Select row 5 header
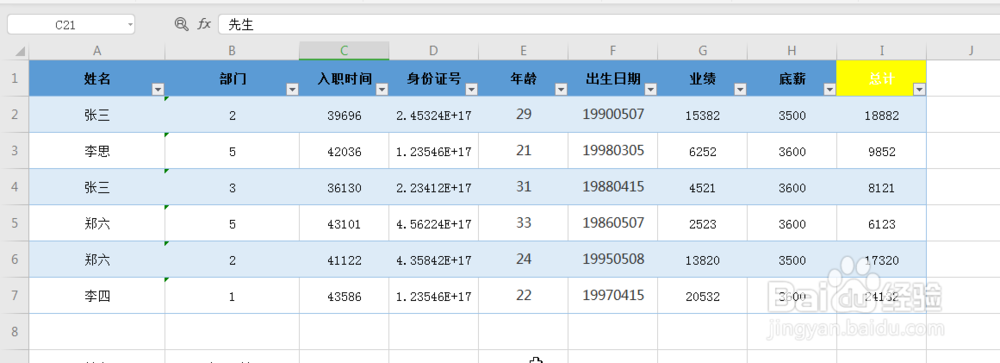1000x363 pixels. point(15,223)
